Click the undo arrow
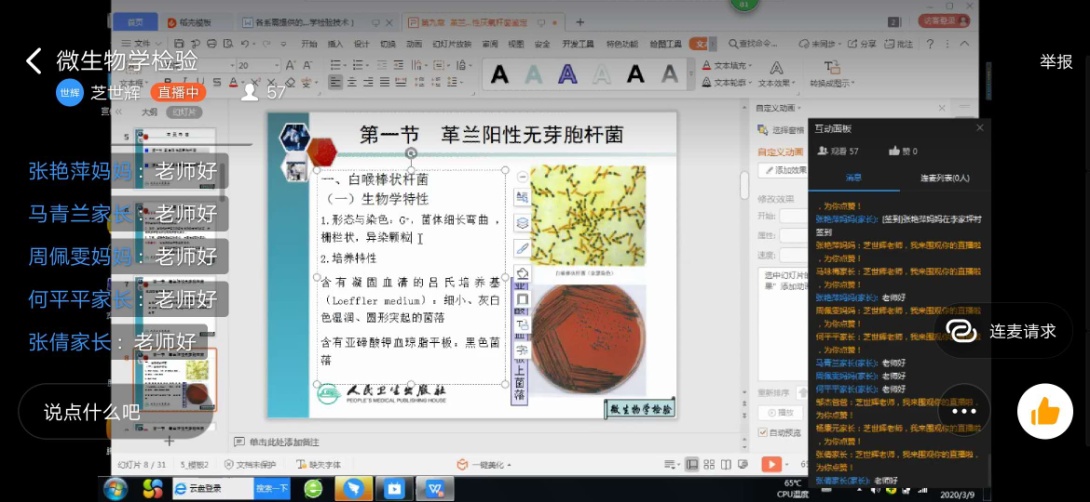Viewport: 1090px width, 502px height. click(x=245, y=43)
